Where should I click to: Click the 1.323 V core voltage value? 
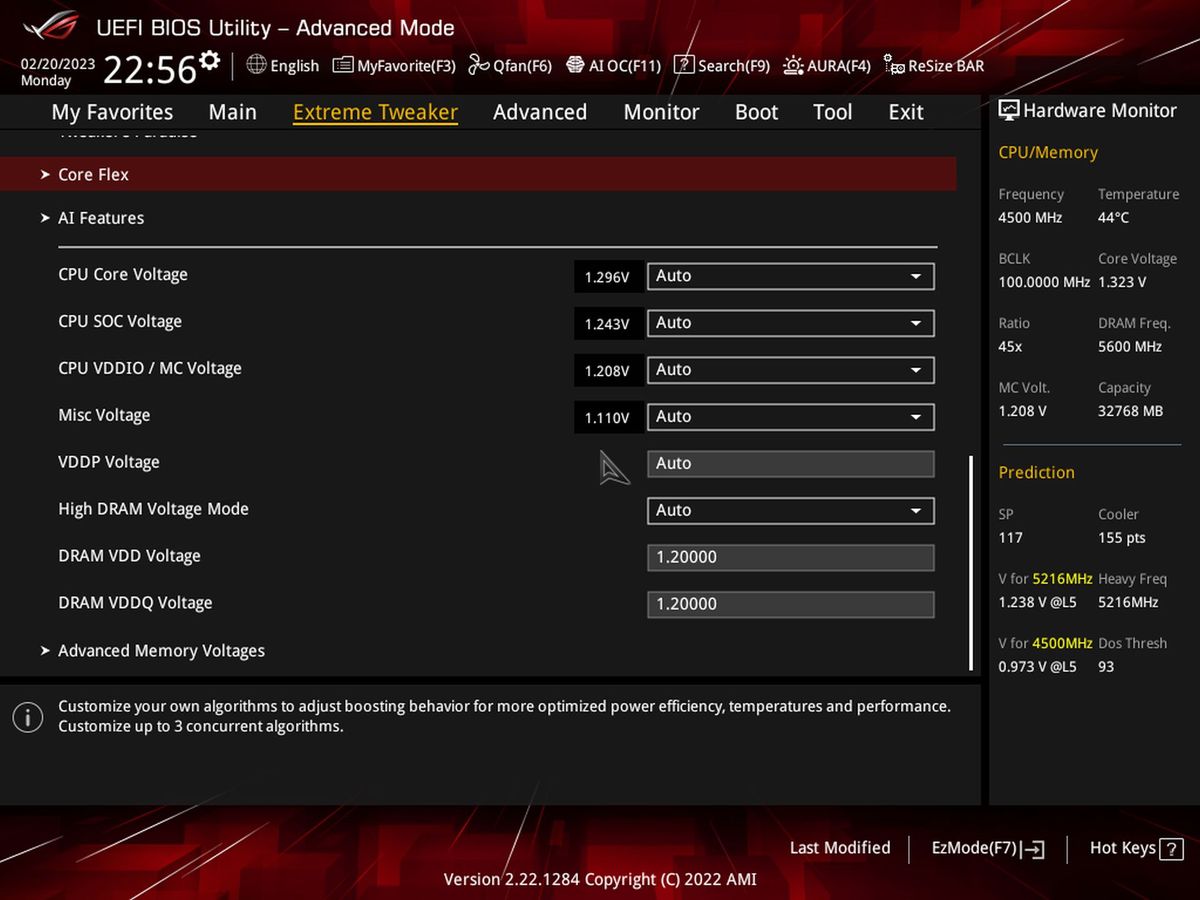[1122, 282]
